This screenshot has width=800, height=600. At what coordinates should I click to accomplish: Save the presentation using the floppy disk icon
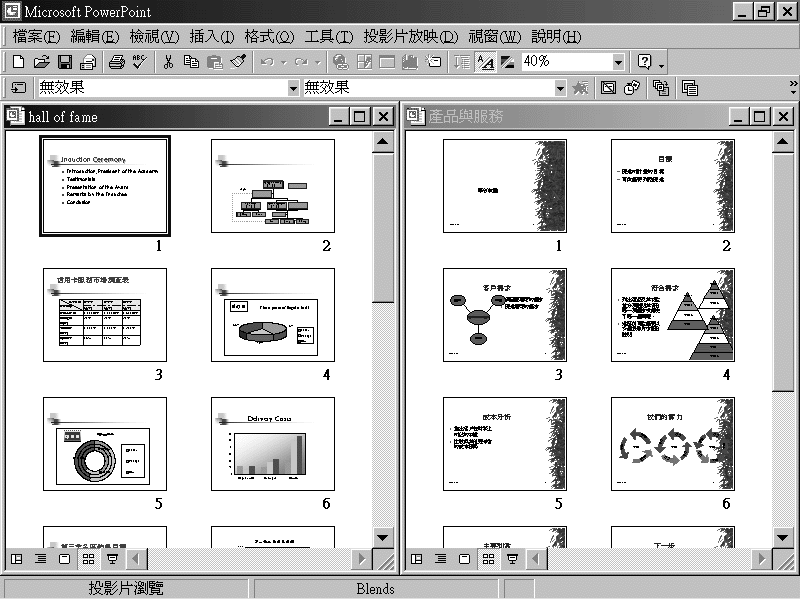coord(65,62)
